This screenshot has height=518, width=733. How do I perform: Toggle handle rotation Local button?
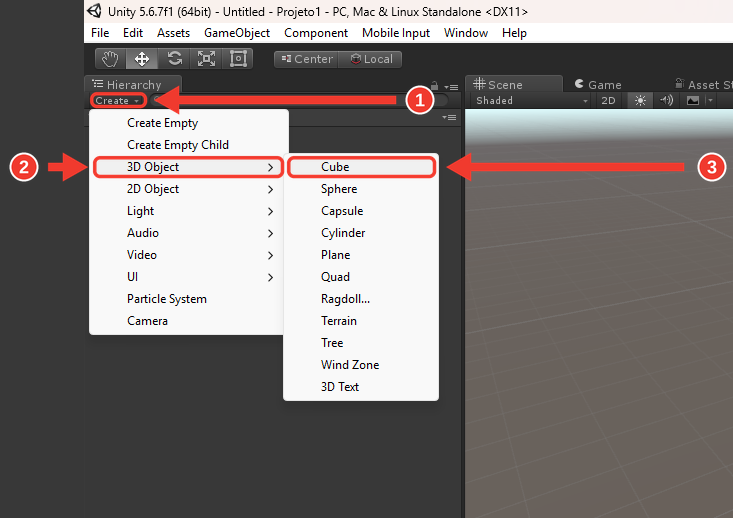click(370, 59)
